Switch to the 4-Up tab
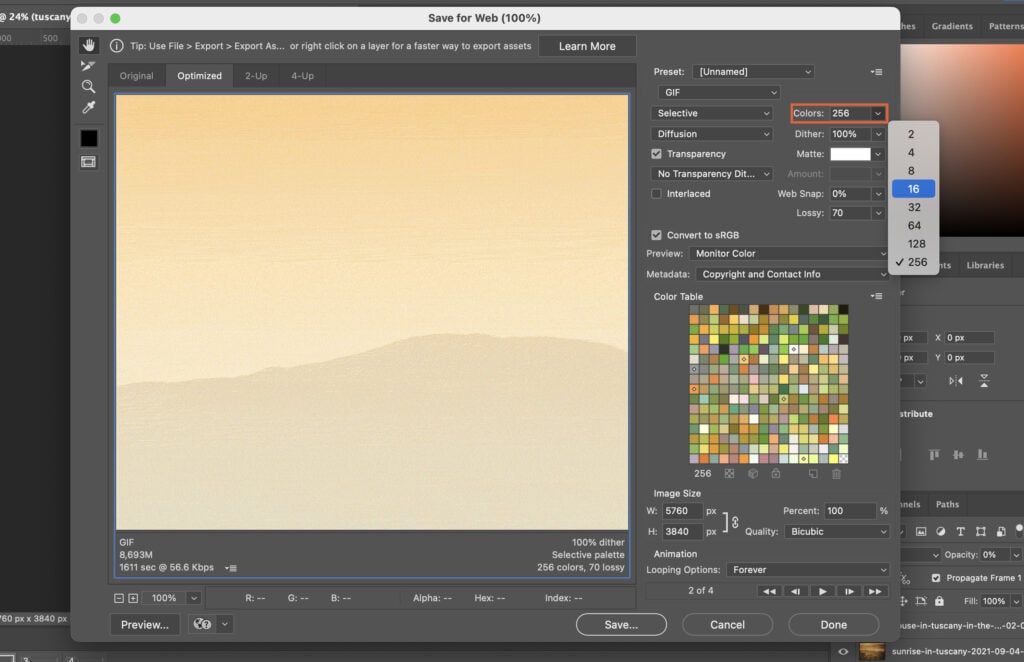This screenshot has width=1024, height=662. (x=301, y=75)
